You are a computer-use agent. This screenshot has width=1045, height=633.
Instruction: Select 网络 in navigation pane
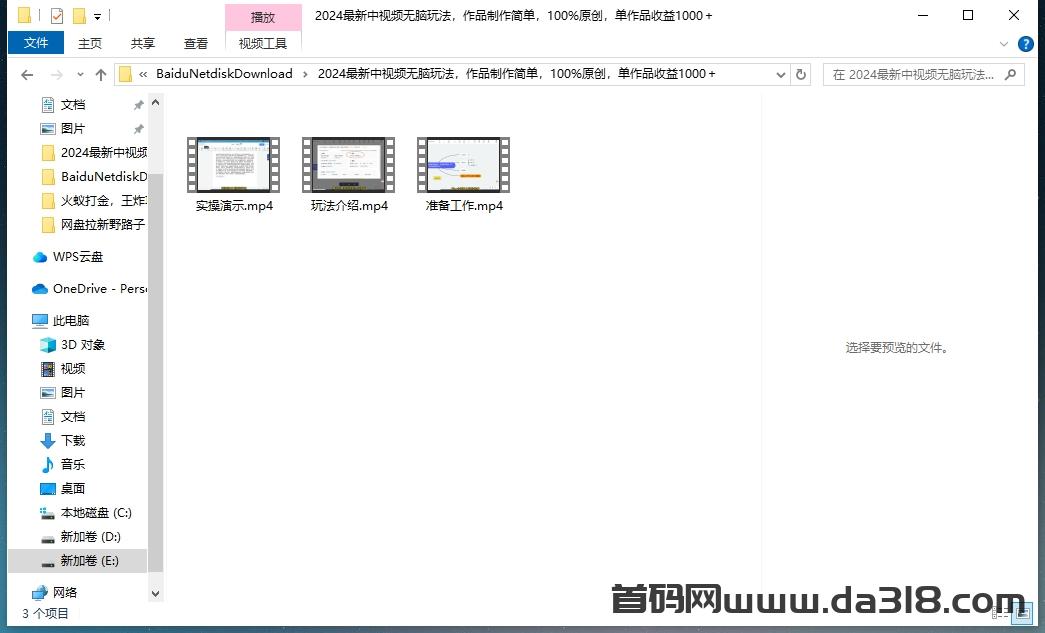(x=65, y=592)
